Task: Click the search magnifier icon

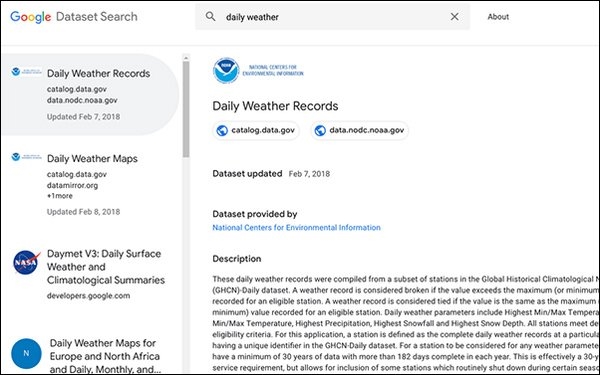Action: (210, 16)
